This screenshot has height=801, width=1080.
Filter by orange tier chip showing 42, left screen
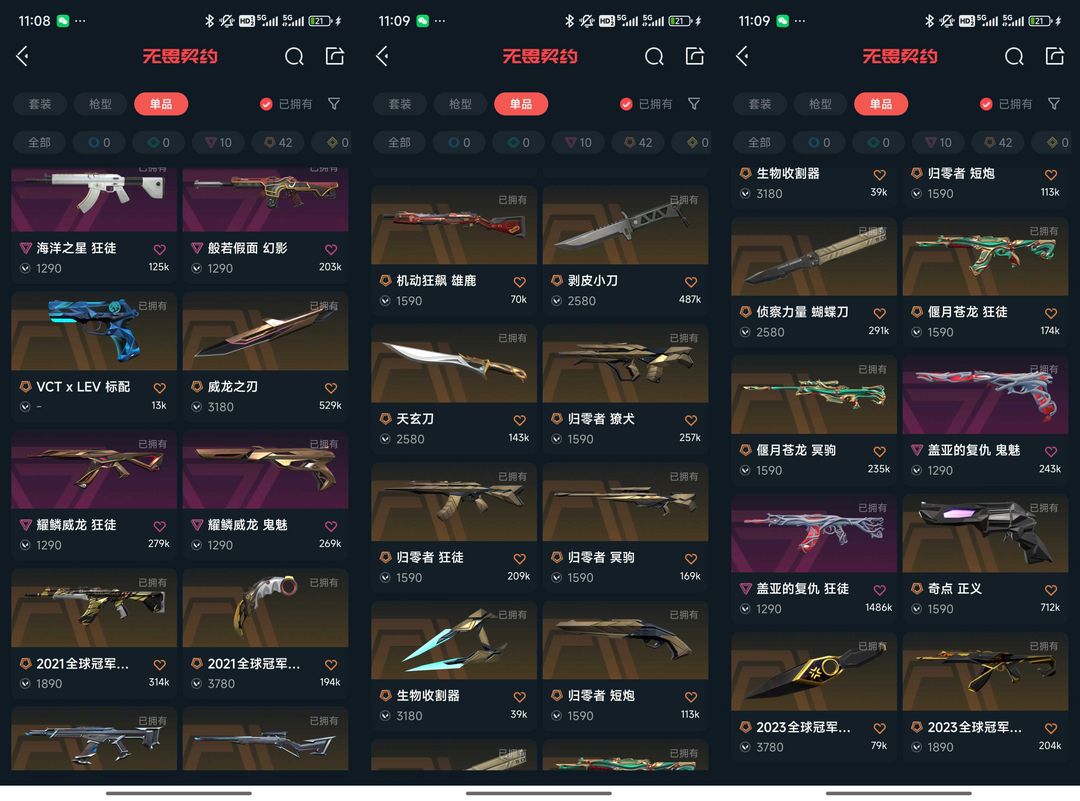(279, 143)
